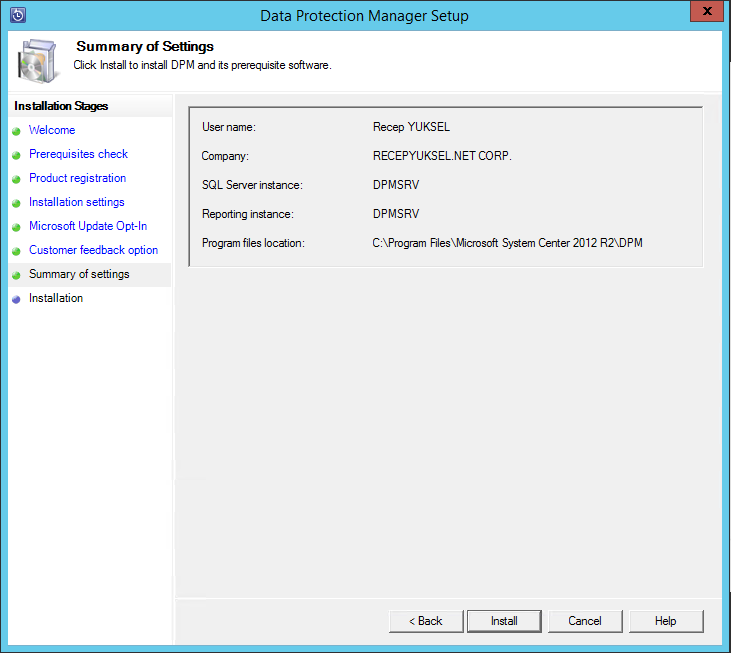Open the Prerequisites check stage link
Image resolution: width=731 pixels, height=653 pixels.
click(78, 154)
